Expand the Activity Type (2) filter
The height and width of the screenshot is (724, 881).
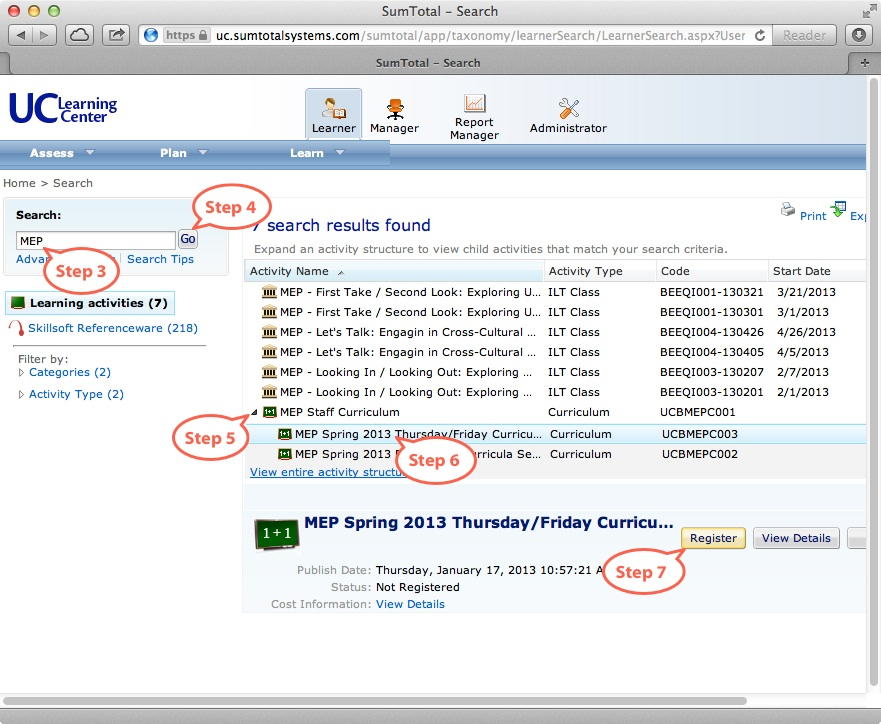[x=22, y=395]
